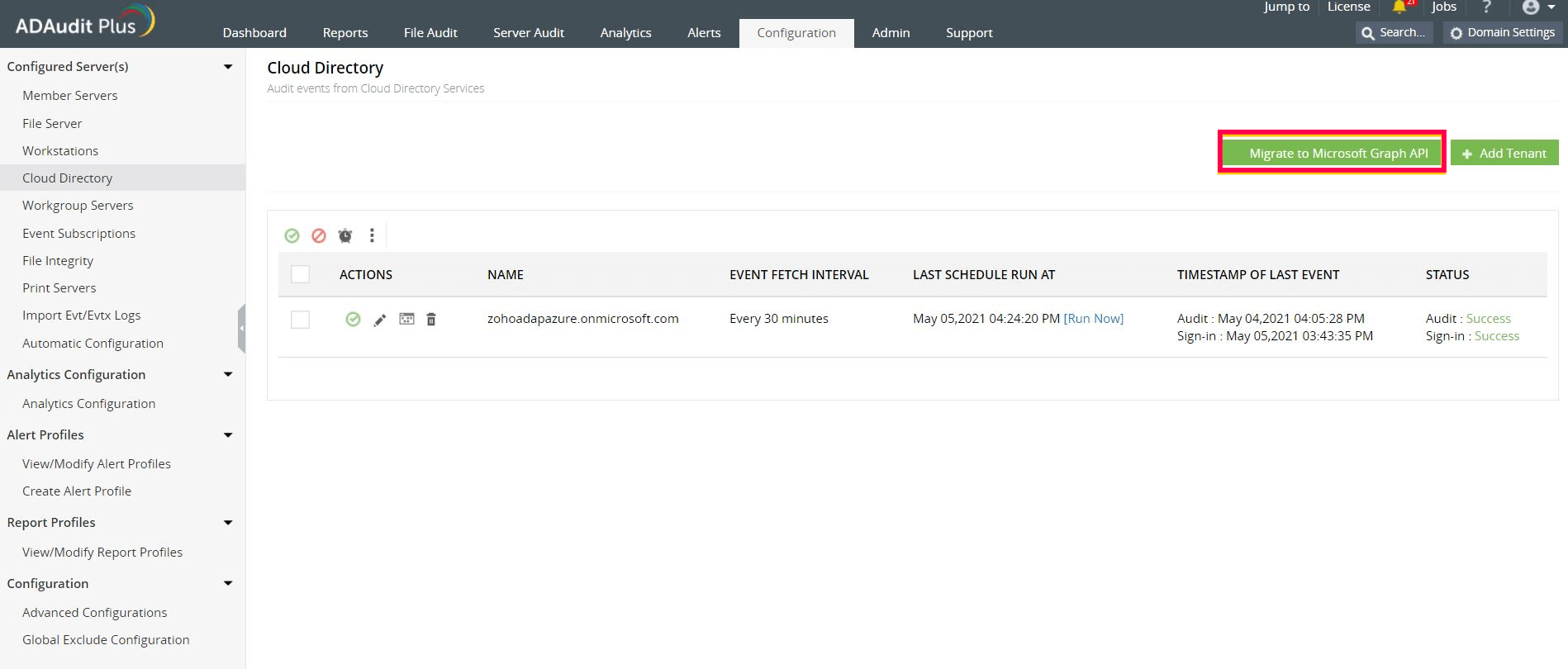Open the schedule window icon in tenant row
The image size is (1568, 669).
406,319
